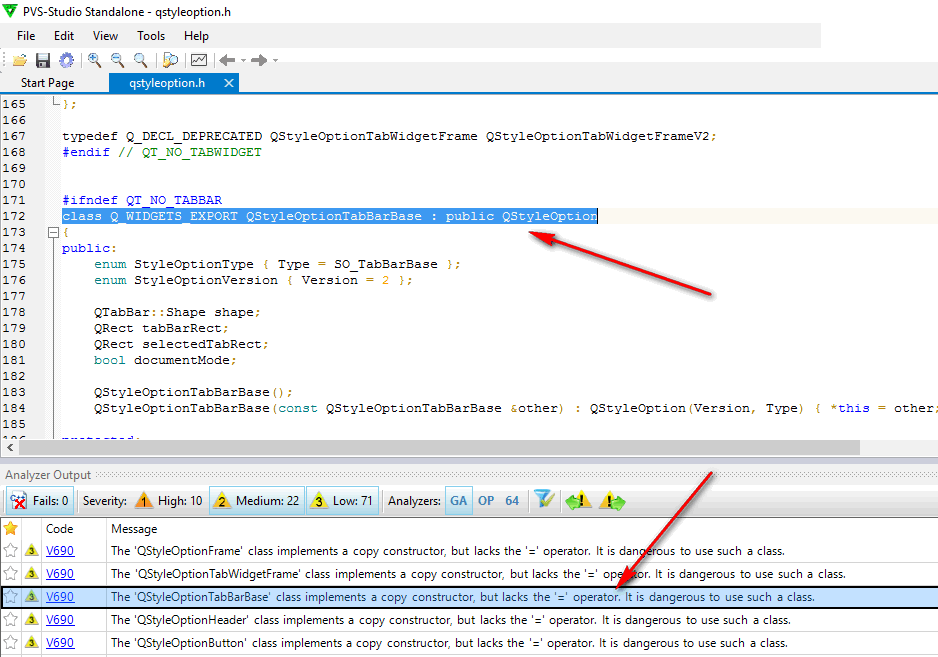Collapse the class block at line 173
This screenshot has height=657, width=938.
pos(53,232)
